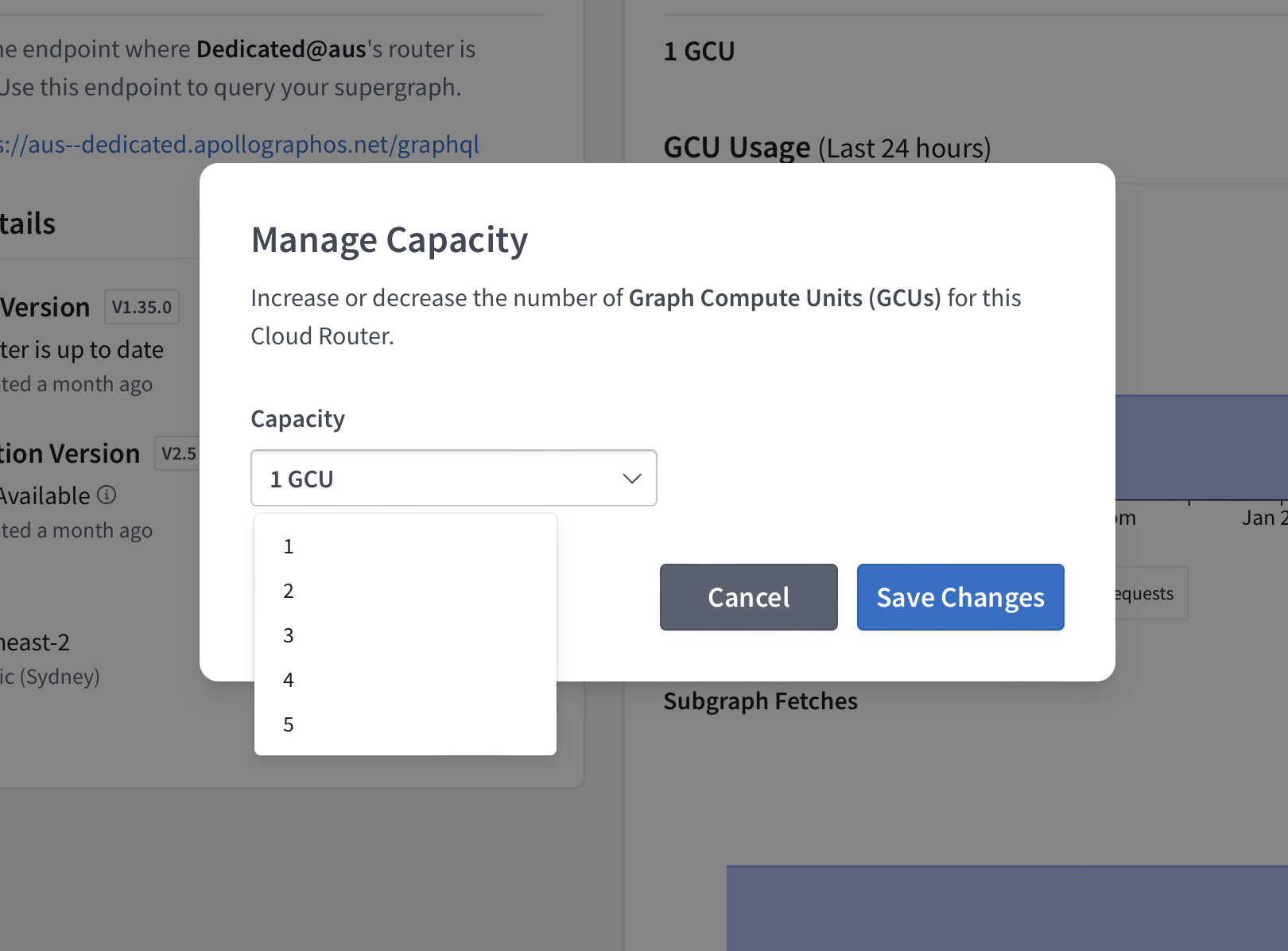
Task: Click Save Changes to apply the capacity
Action: tap(960, 597)
